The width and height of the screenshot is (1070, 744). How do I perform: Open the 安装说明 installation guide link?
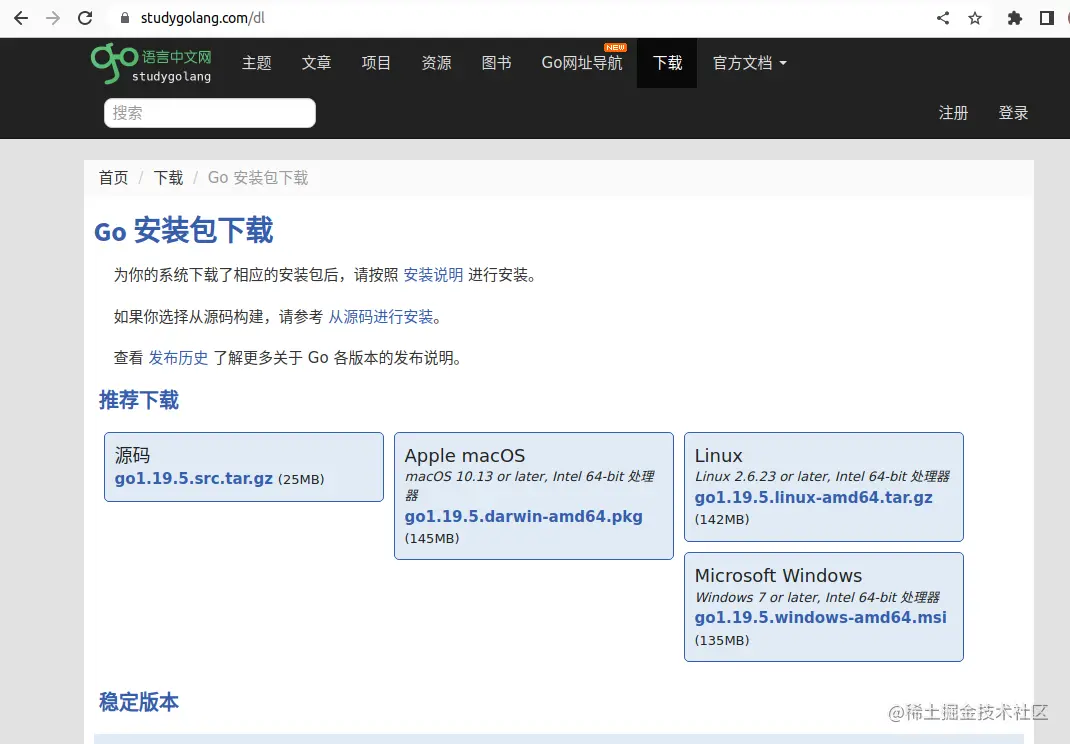click(x=433, y=275)
